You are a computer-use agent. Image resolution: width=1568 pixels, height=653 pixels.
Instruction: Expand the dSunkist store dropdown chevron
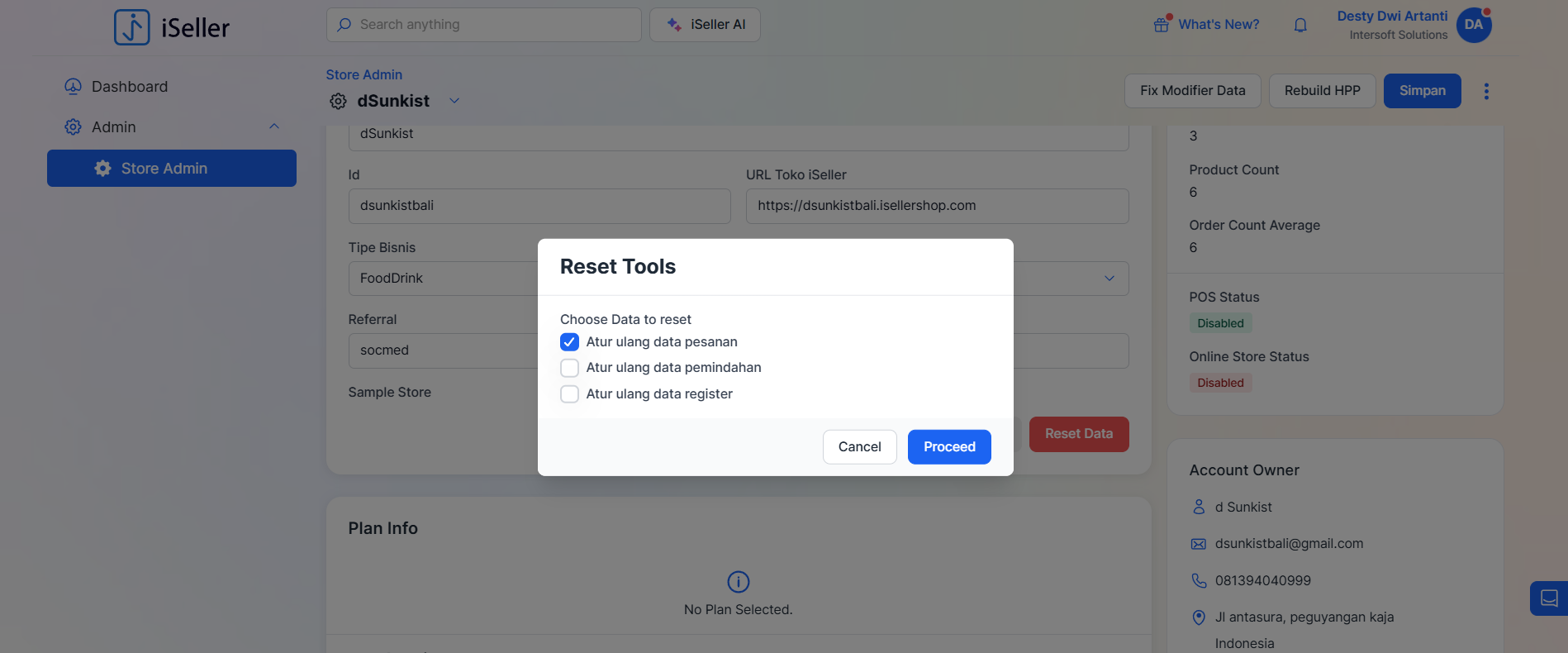click(454, 101)
